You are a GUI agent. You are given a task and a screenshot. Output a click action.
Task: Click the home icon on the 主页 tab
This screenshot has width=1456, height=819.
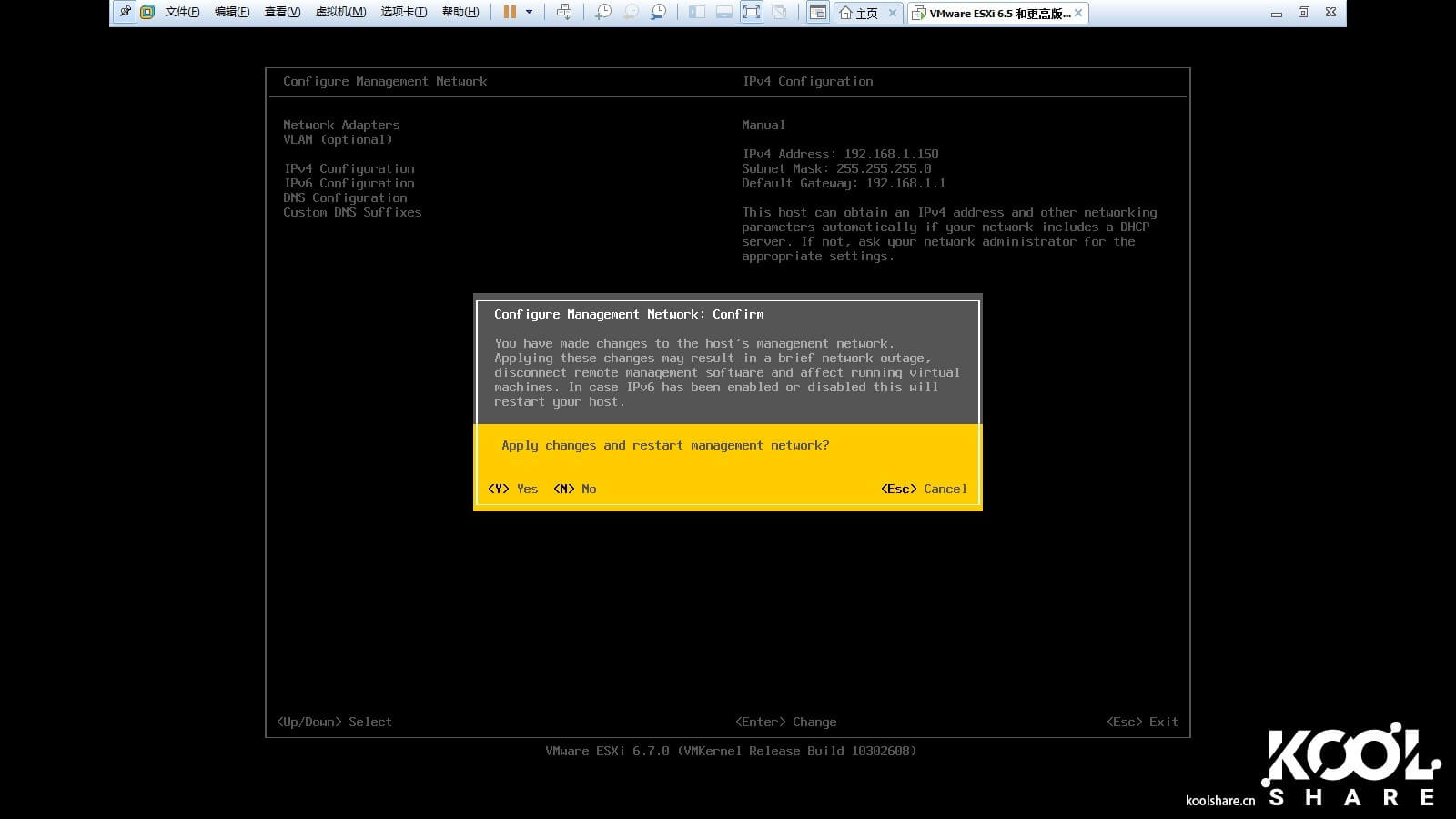point(845,14)
